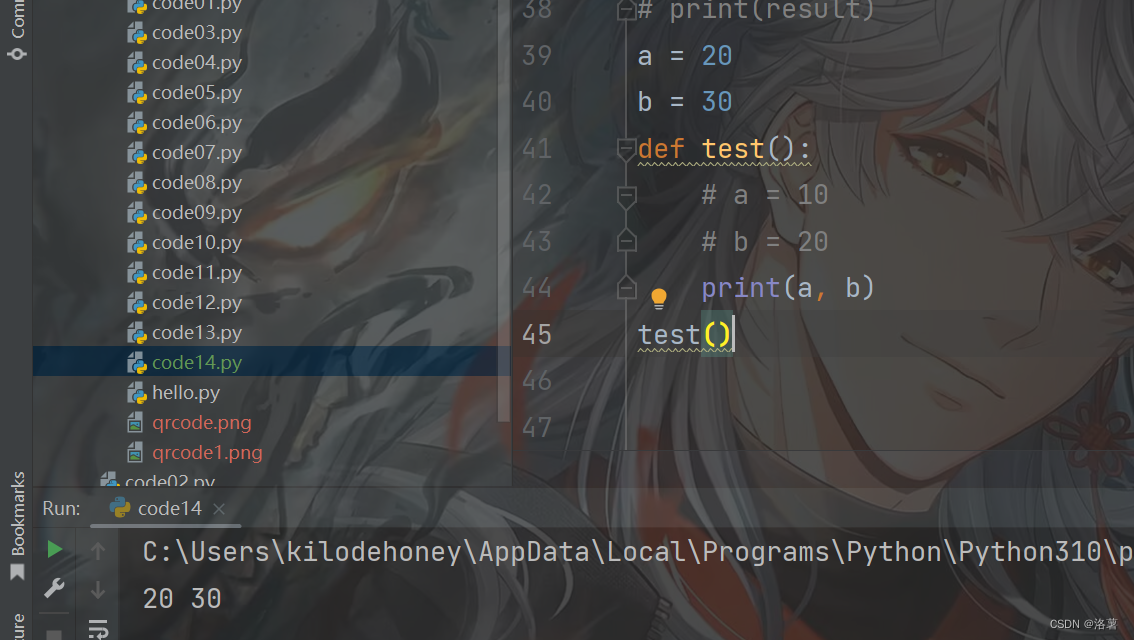Click the '20 30' console output

pyautogui.click(x=182, y=599)
